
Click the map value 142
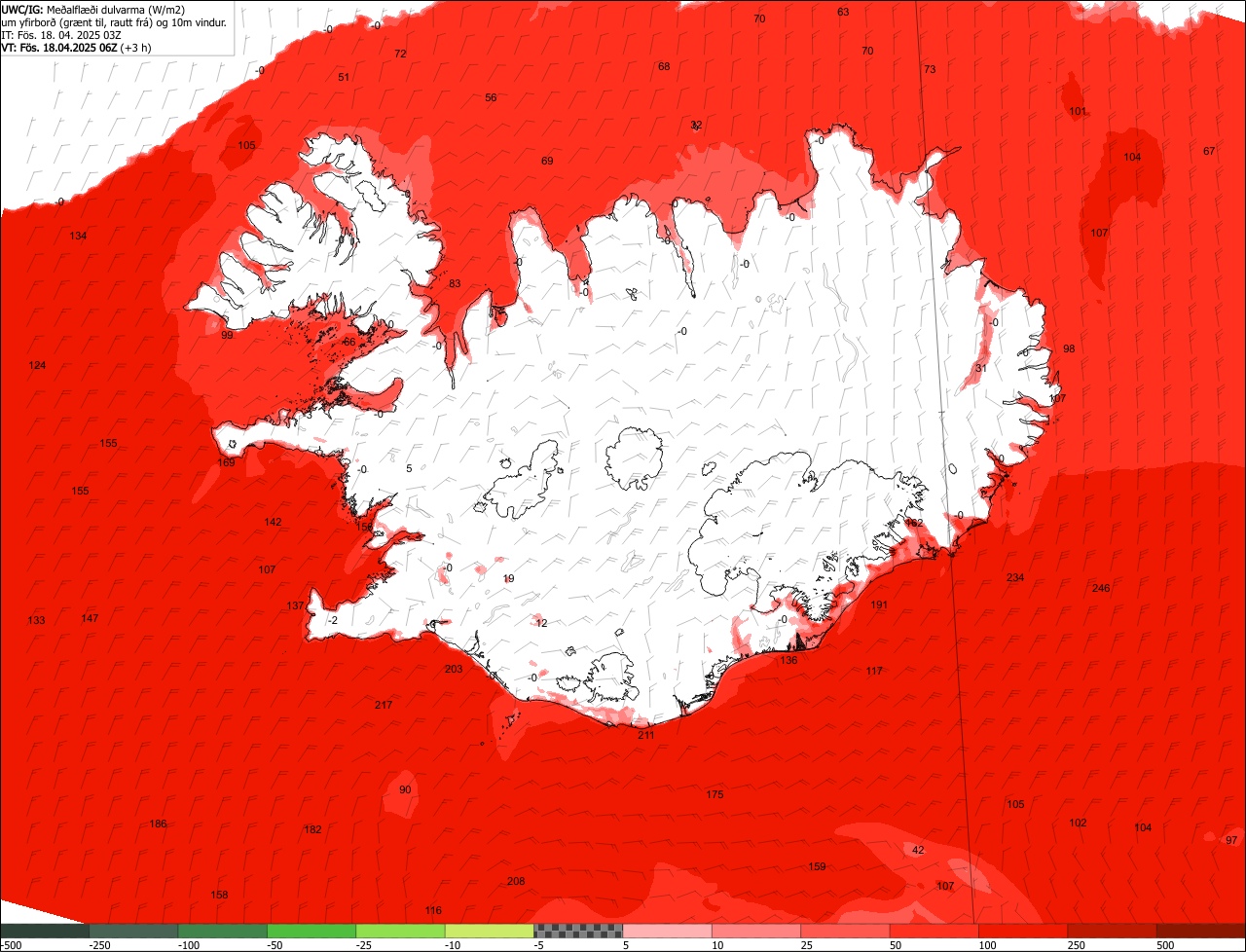pos(273,522)
